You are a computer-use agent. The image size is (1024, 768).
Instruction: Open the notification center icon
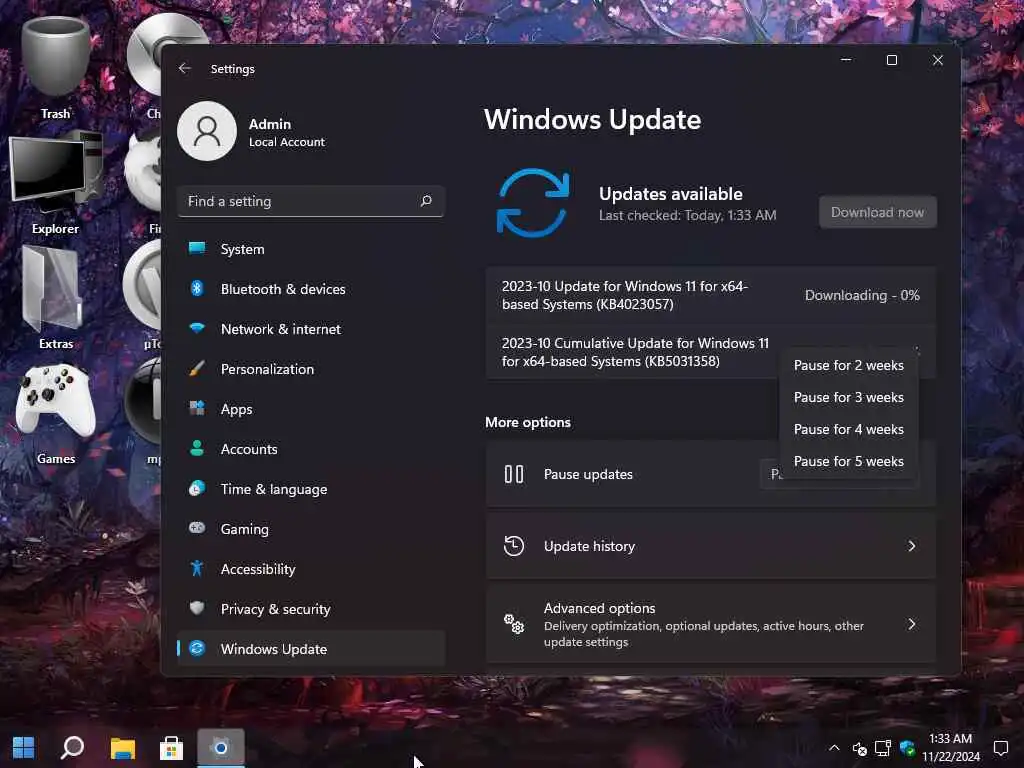(x=1000, y=748)
